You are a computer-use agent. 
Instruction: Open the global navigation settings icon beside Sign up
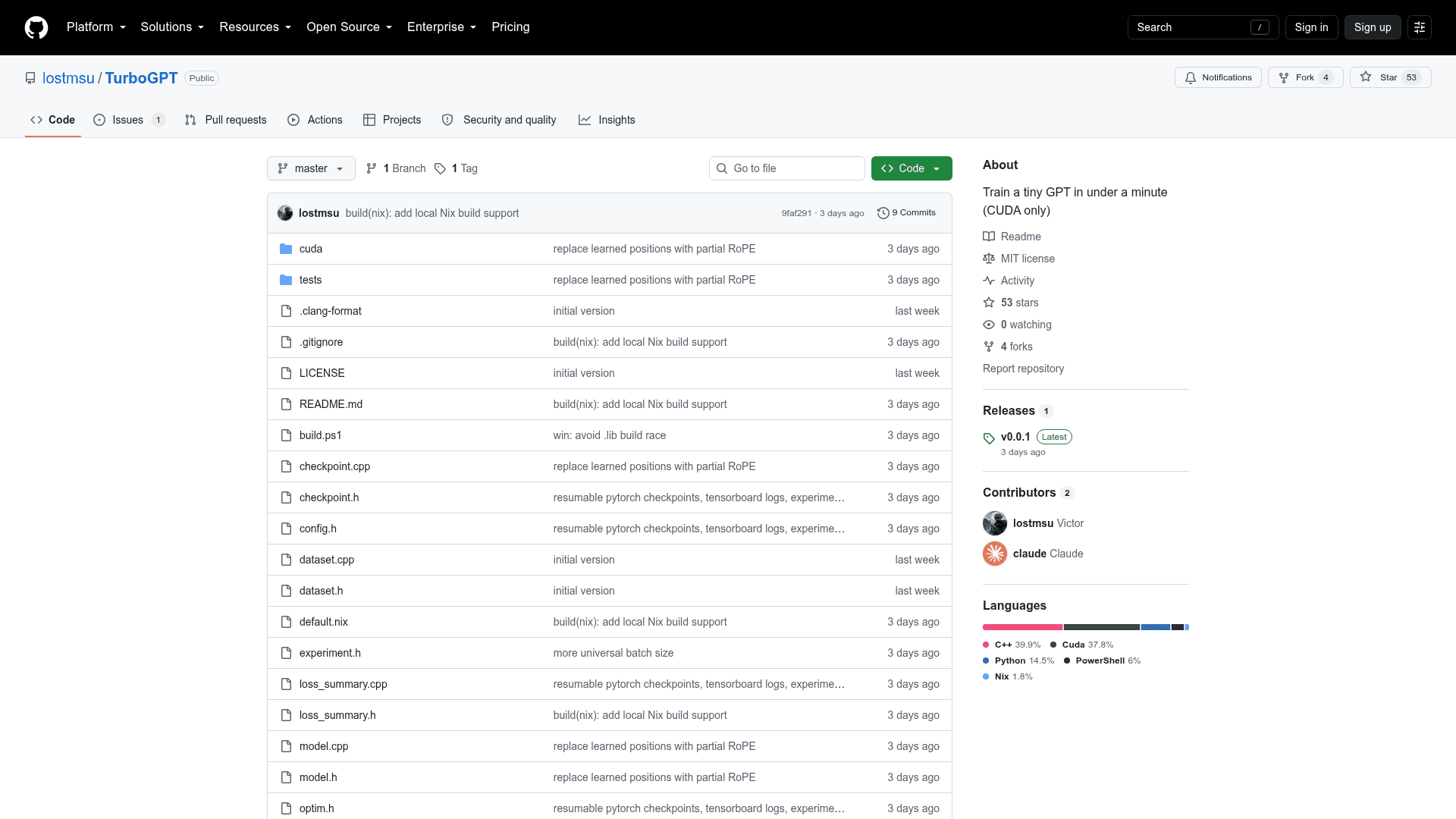coord(1420,27)
